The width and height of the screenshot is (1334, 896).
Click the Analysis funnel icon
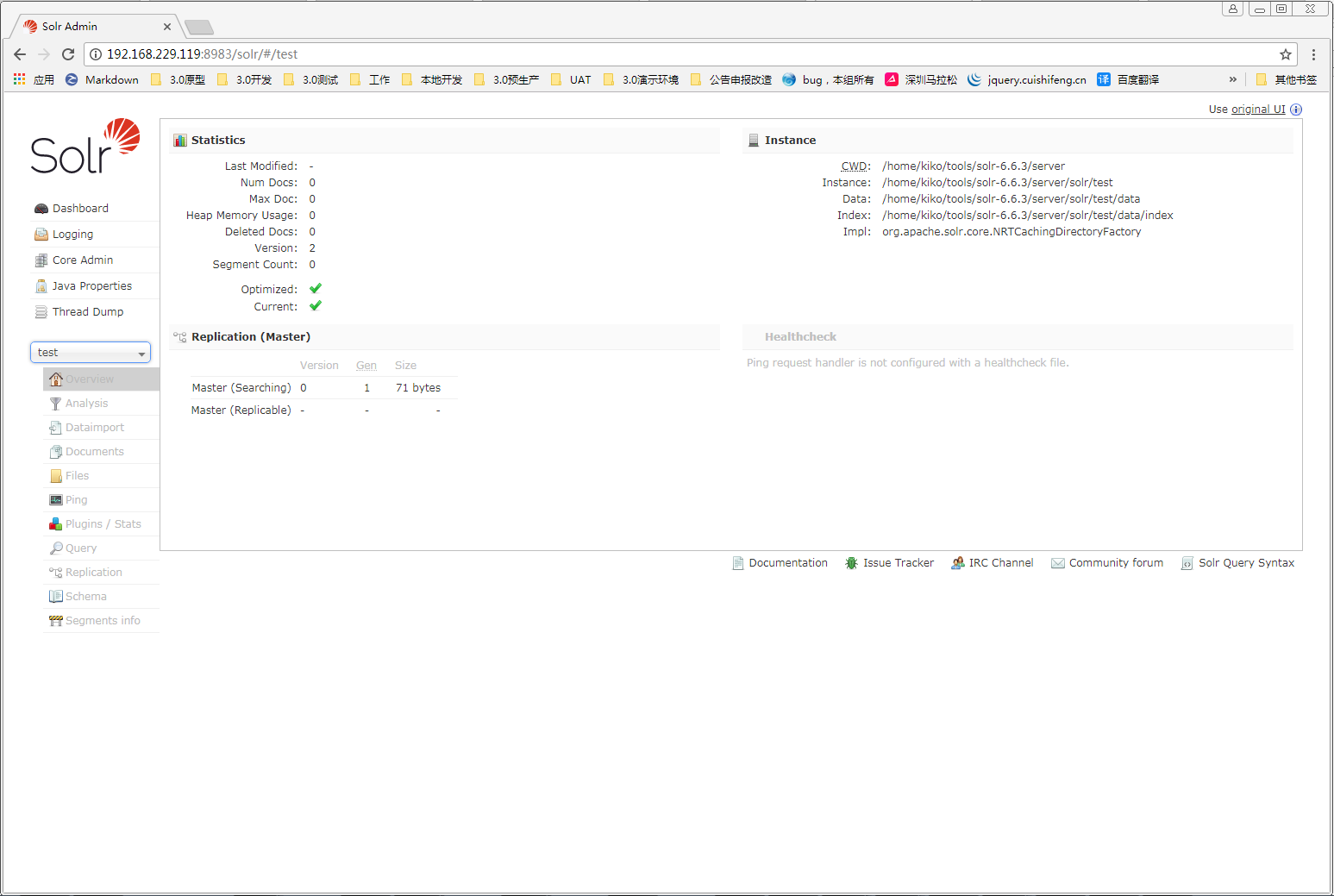coord(56,404)
